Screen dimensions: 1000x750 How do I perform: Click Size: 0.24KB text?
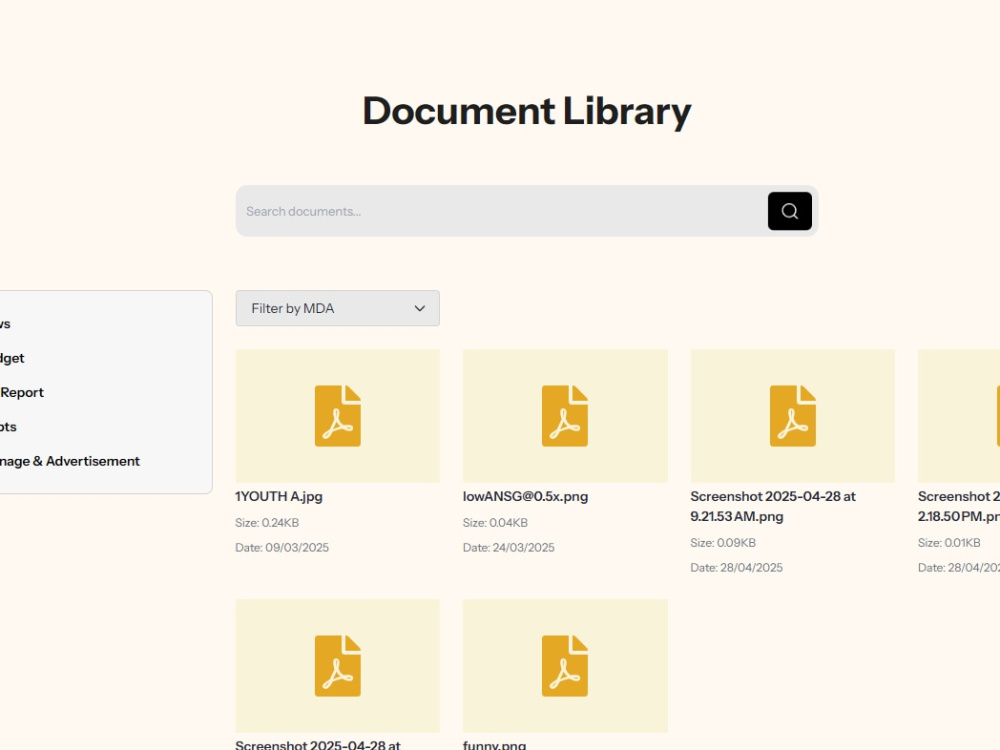267,522
